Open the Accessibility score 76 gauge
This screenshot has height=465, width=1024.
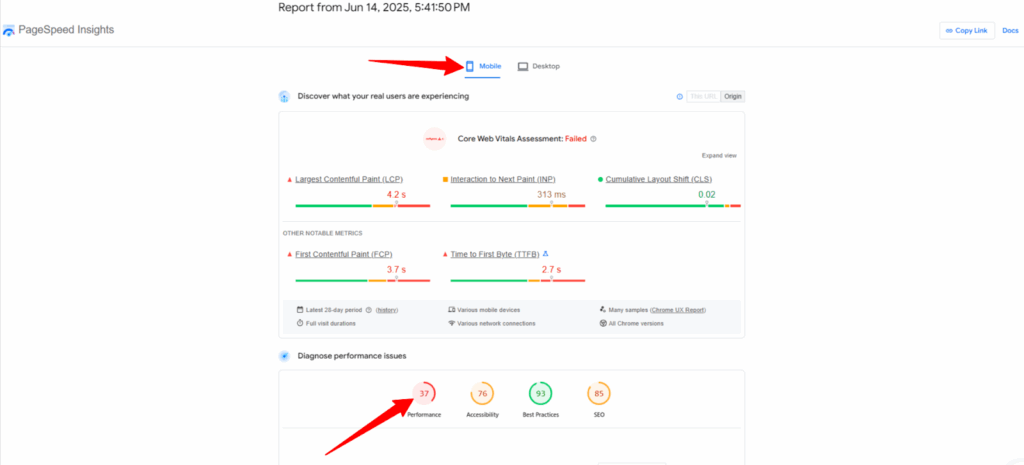[482, 394]
